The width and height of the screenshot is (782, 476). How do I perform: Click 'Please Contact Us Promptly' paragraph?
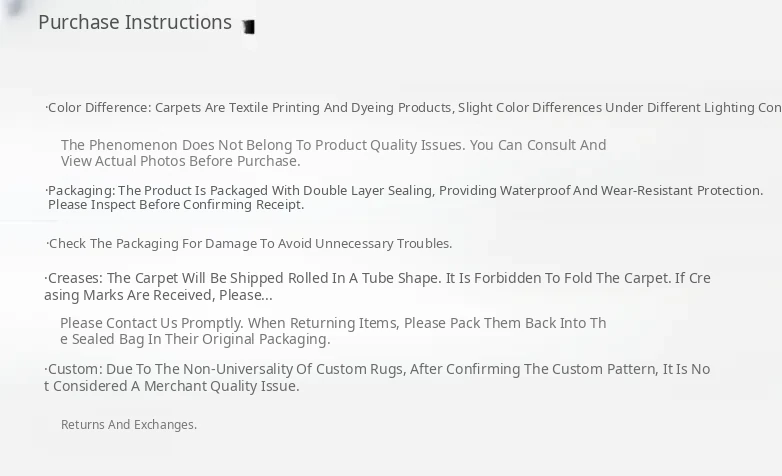point(333,323)
